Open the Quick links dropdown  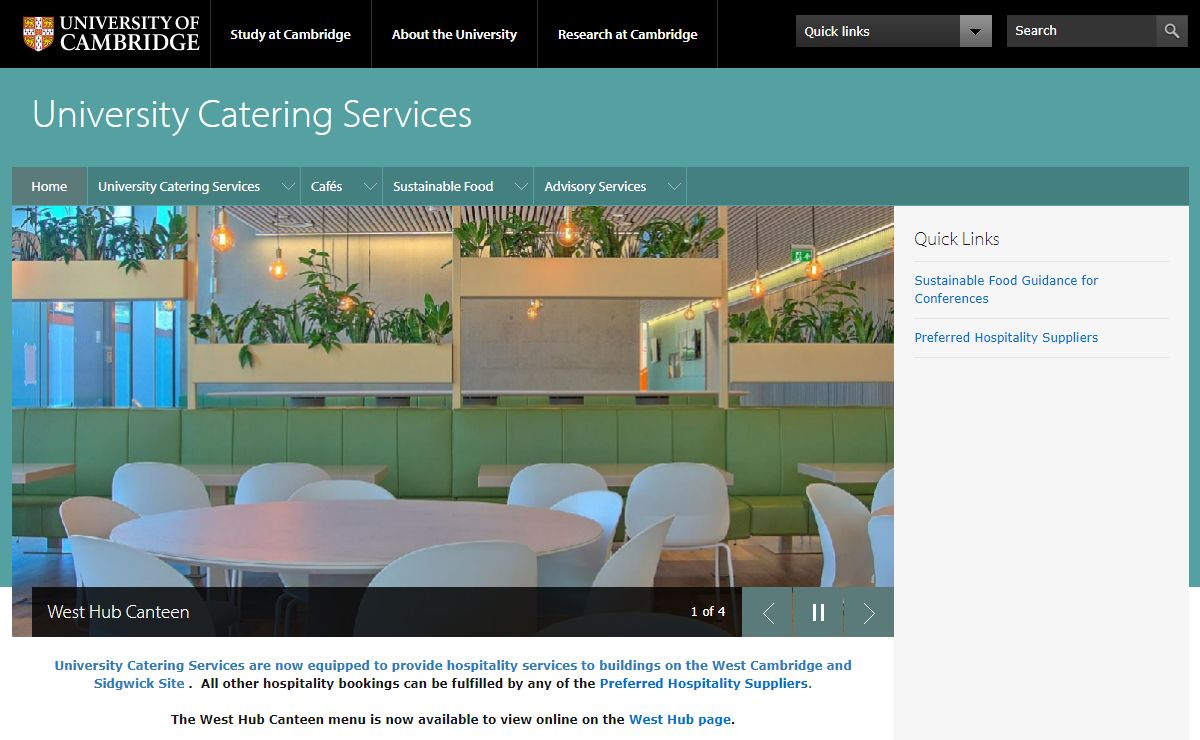tap(894, 31)
